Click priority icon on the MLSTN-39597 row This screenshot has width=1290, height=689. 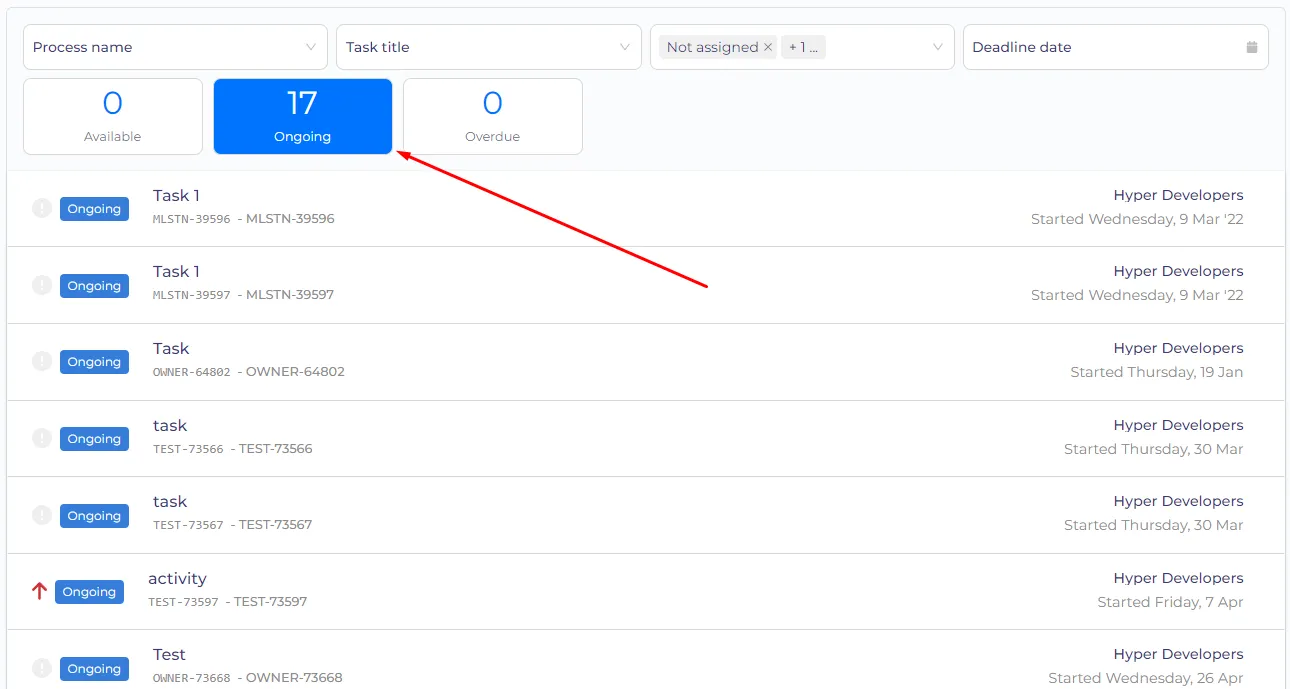tap(42, 285)
